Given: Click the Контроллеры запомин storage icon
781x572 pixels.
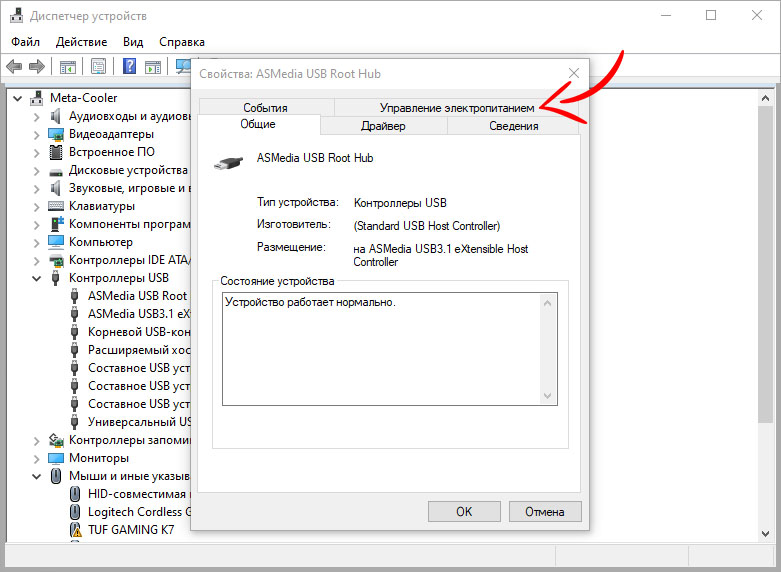Looking at the screenshot, I should point(56,440).
